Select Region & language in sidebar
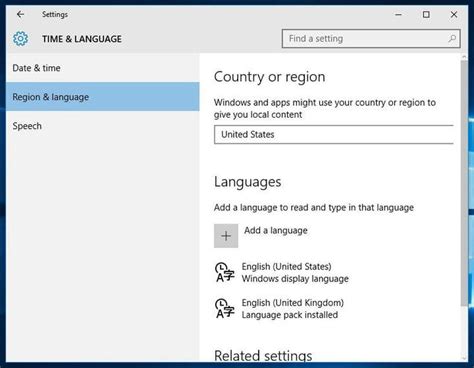 [103, 97]
